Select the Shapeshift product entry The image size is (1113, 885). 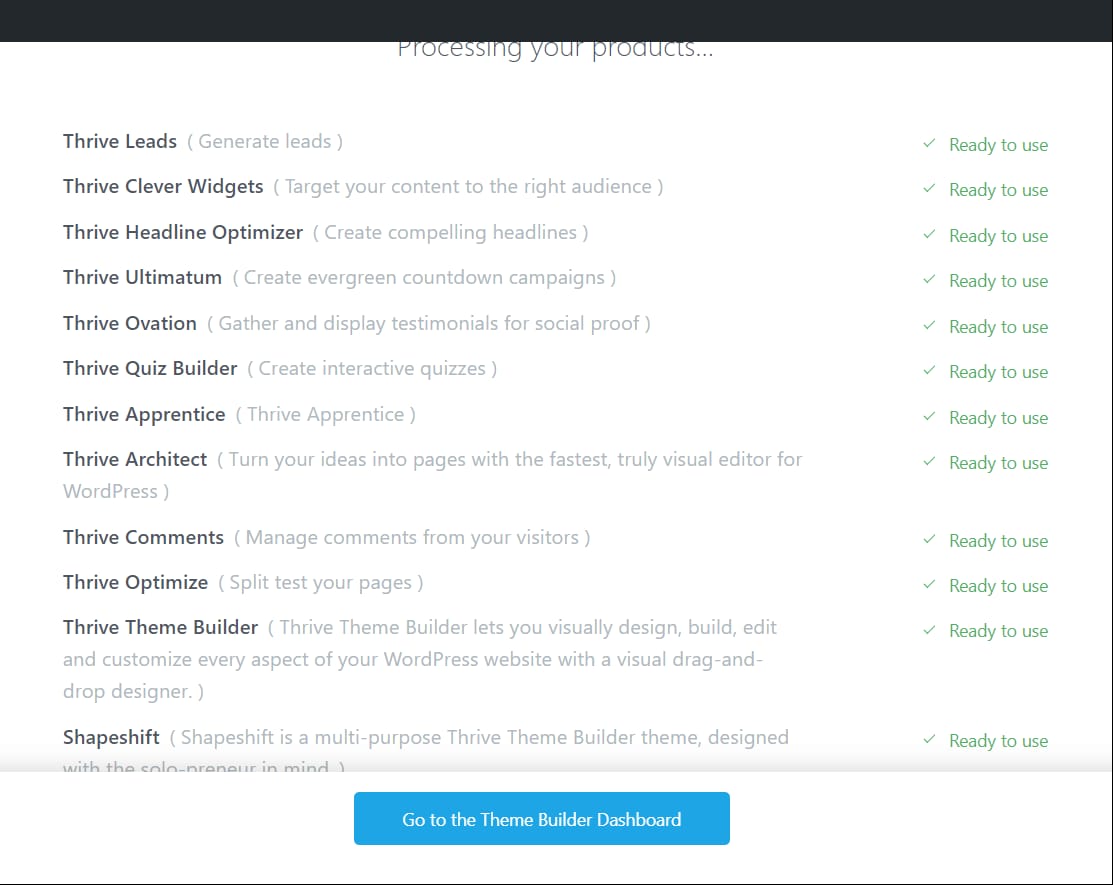(x=110, y=737)
